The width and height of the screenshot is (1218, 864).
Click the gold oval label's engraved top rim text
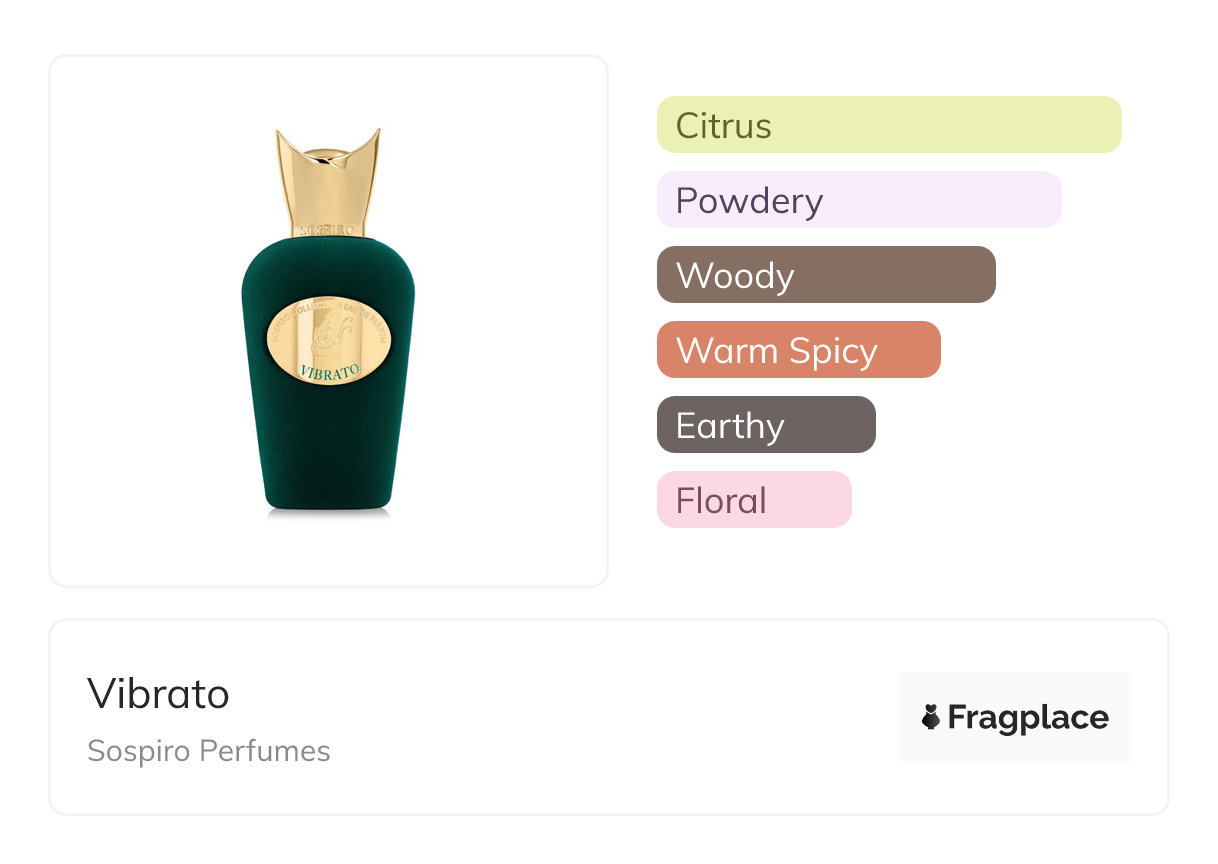click(327, 309)
